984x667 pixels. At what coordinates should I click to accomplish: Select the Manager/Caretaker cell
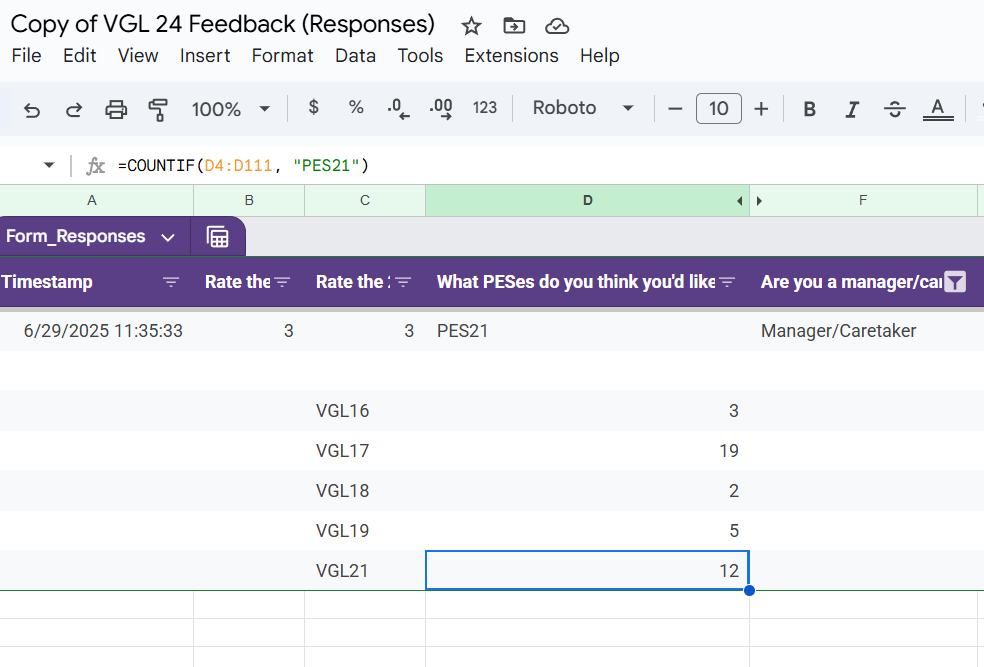[863, 331]
